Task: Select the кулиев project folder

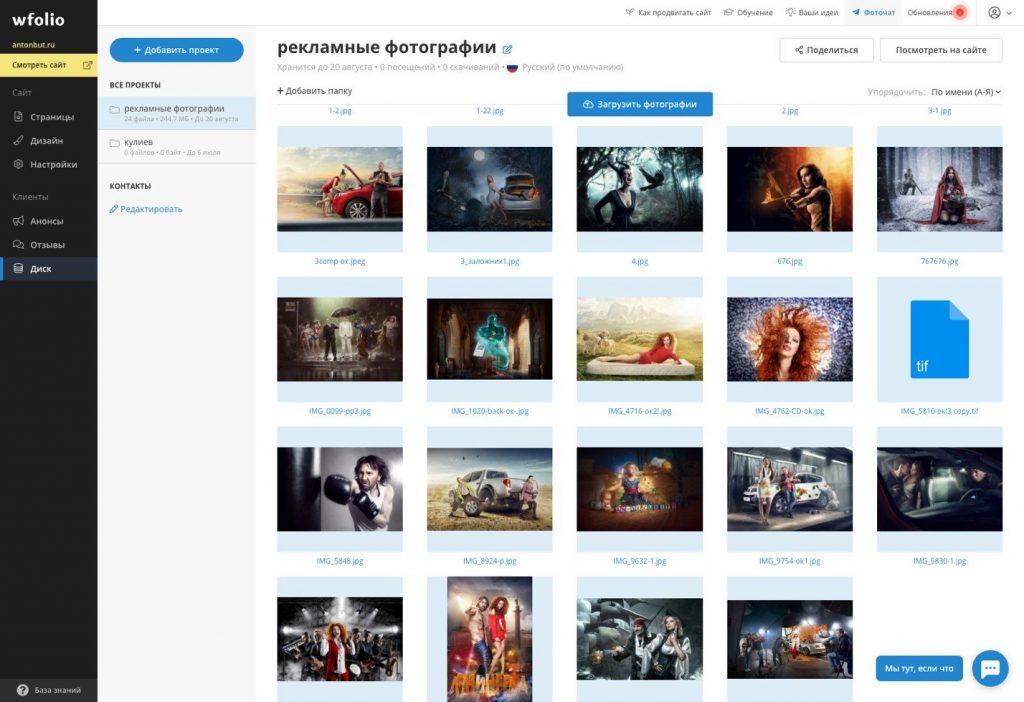Action: point(176,146)
